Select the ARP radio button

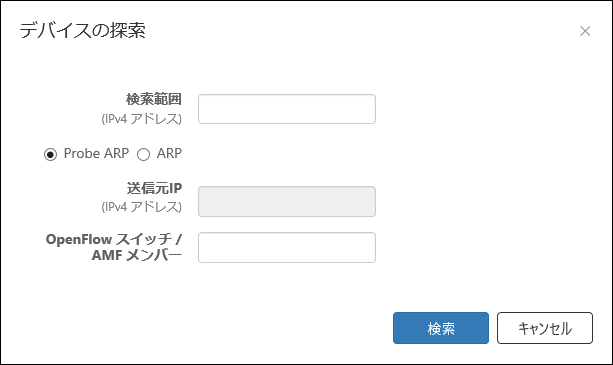click(143, 154)
